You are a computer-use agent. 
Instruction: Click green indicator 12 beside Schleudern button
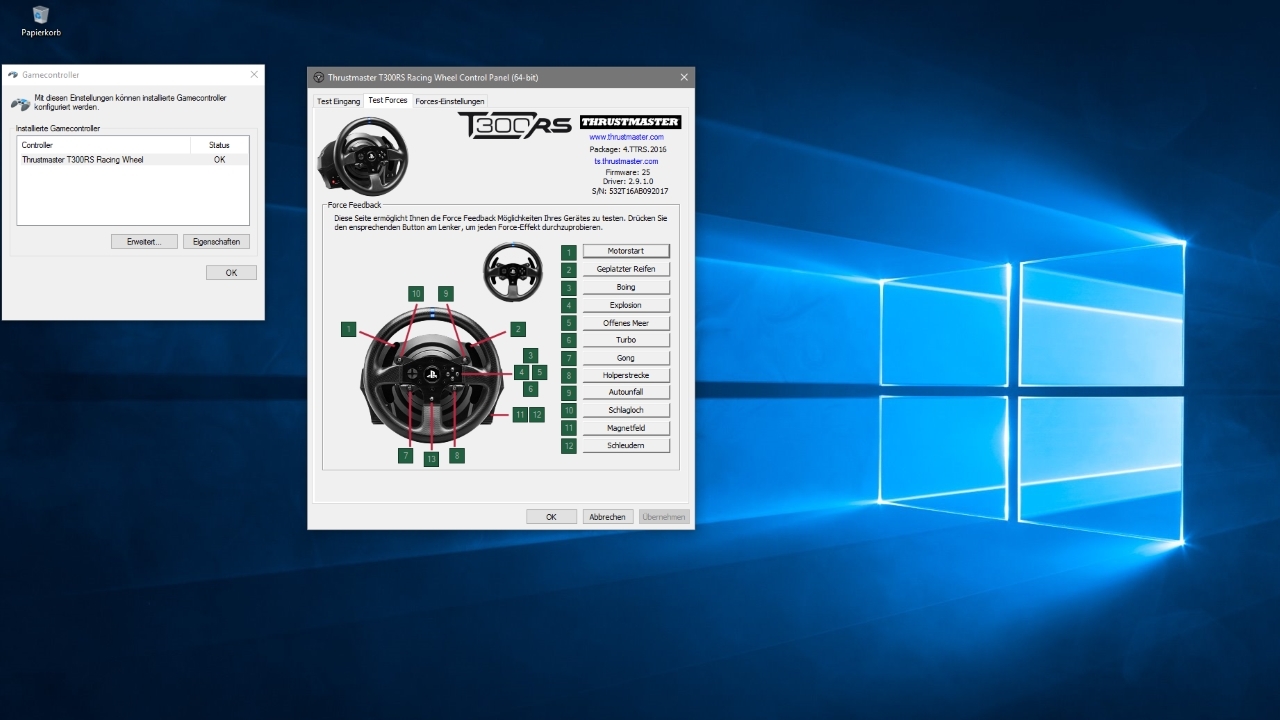[569, 446]
